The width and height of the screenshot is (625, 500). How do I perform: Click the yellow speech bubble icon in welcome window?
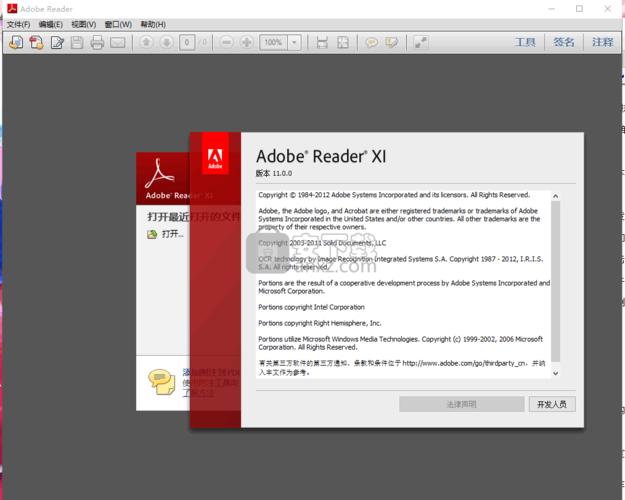[x=161, y=382]
